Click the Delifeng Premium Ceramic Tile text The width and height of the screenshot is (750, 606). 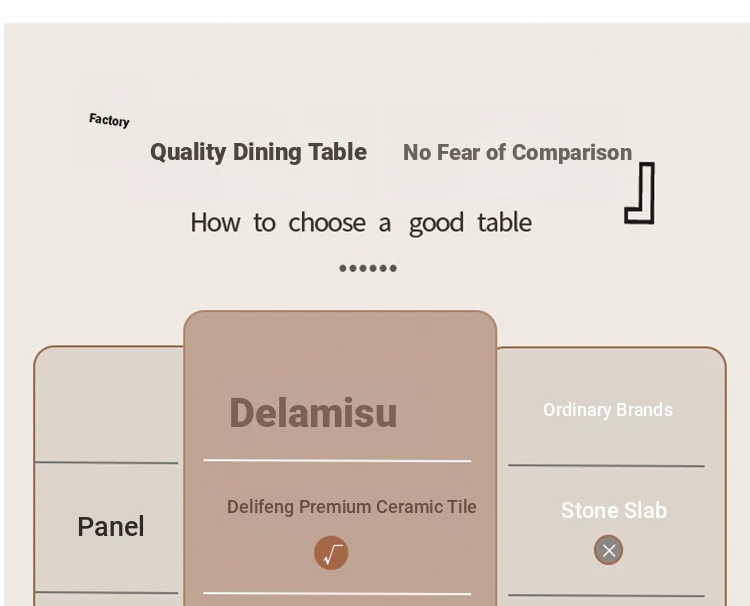352,507
